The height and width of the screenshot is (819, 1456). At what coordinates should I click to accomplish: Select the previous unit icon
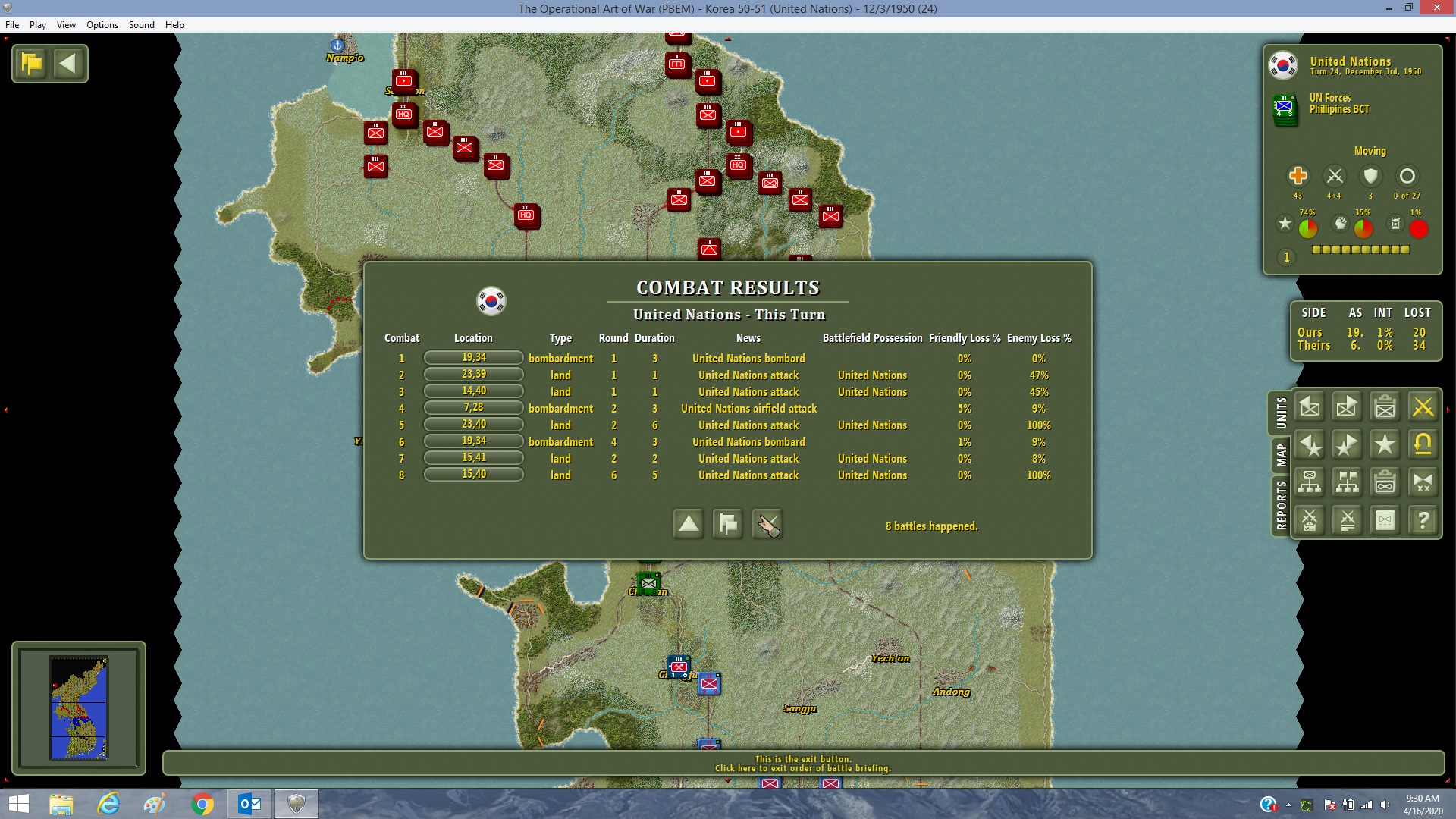click(1310, 407)
